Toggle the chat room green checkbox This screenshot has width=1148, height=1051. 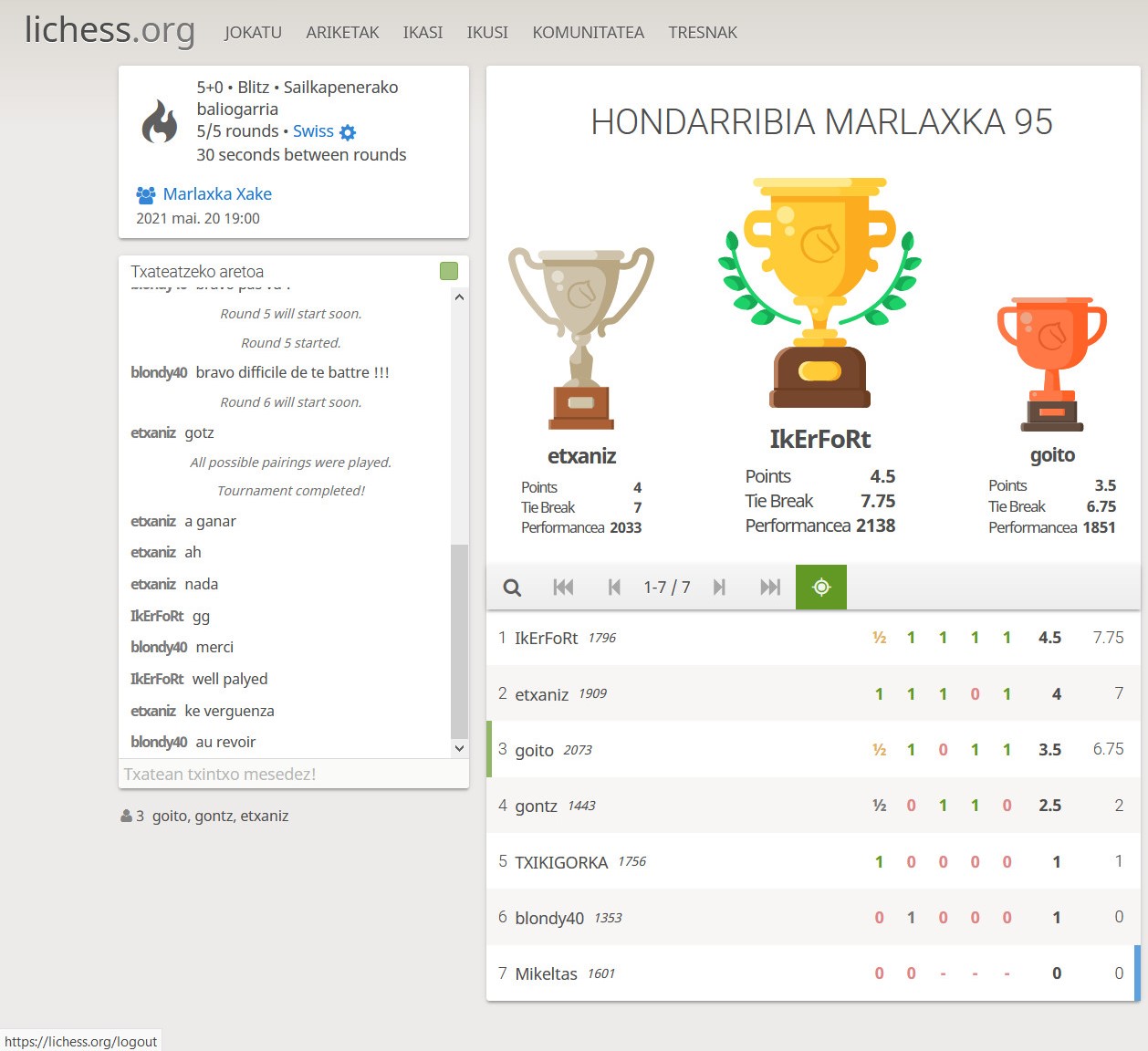[449, 271]
